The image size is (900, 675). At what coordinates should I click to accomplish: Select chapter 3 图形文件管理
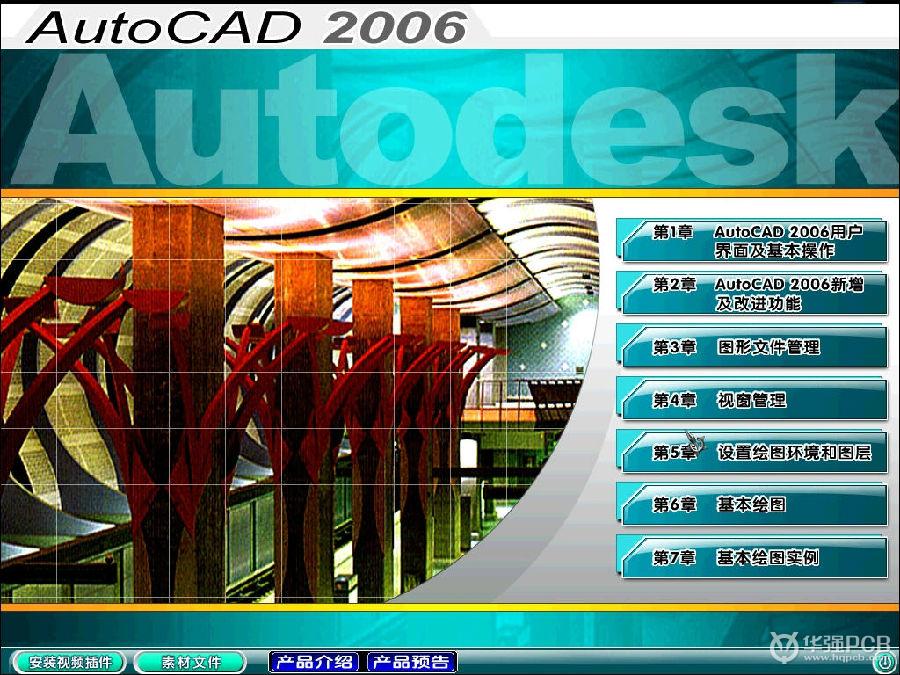[755, 347]
